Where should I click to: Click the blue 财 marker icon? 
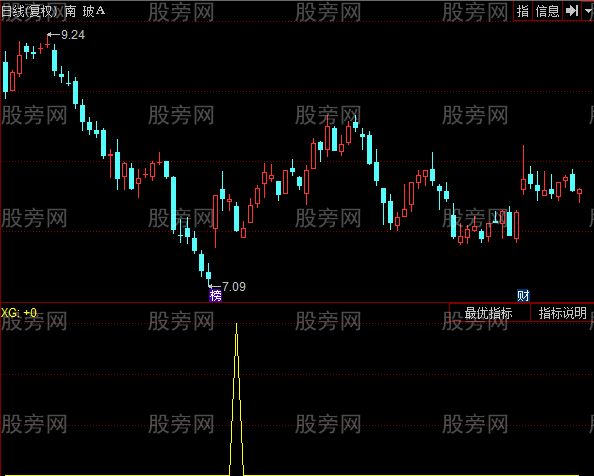523,295
